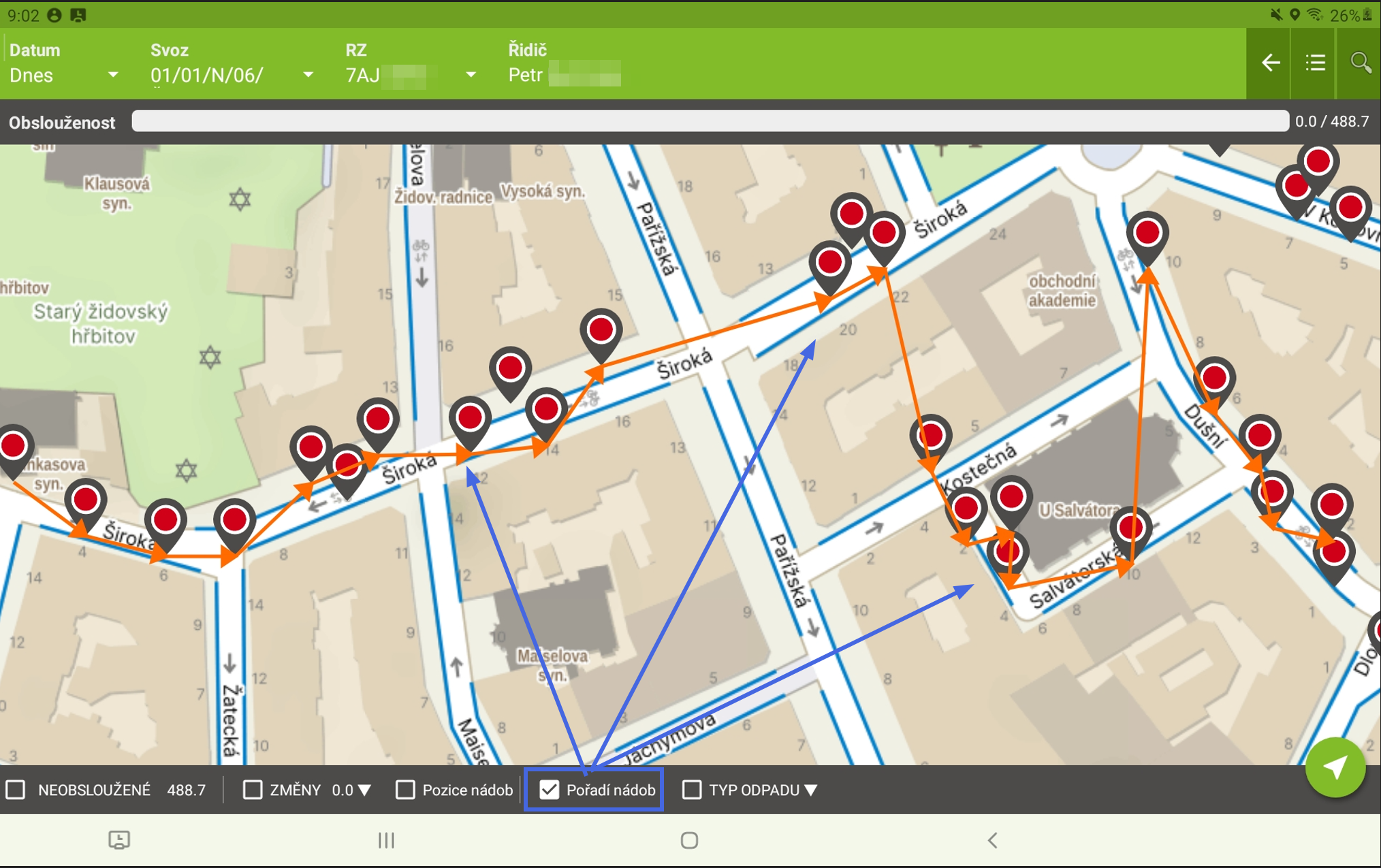The width and height of the screenshot is (1381, 868).
Task: Expand the TYP ODPADU dropdown arrow
Action: tap(810, 790)
